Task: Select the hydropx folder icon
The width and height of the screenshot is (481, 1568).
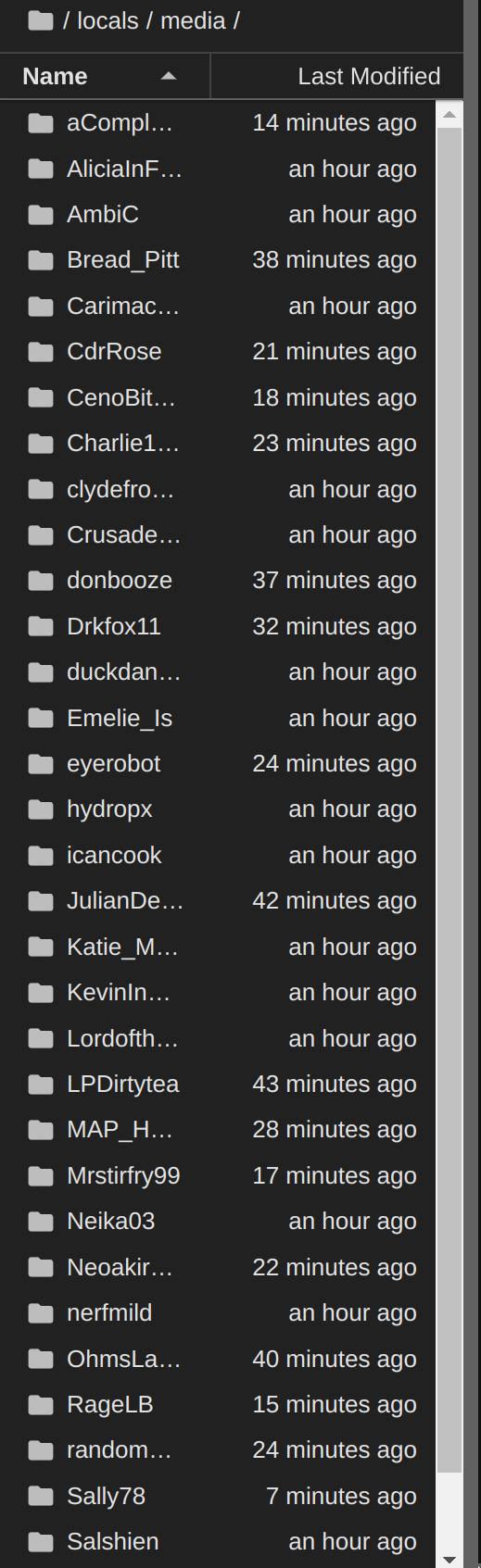Action: (x=41, y=809)
